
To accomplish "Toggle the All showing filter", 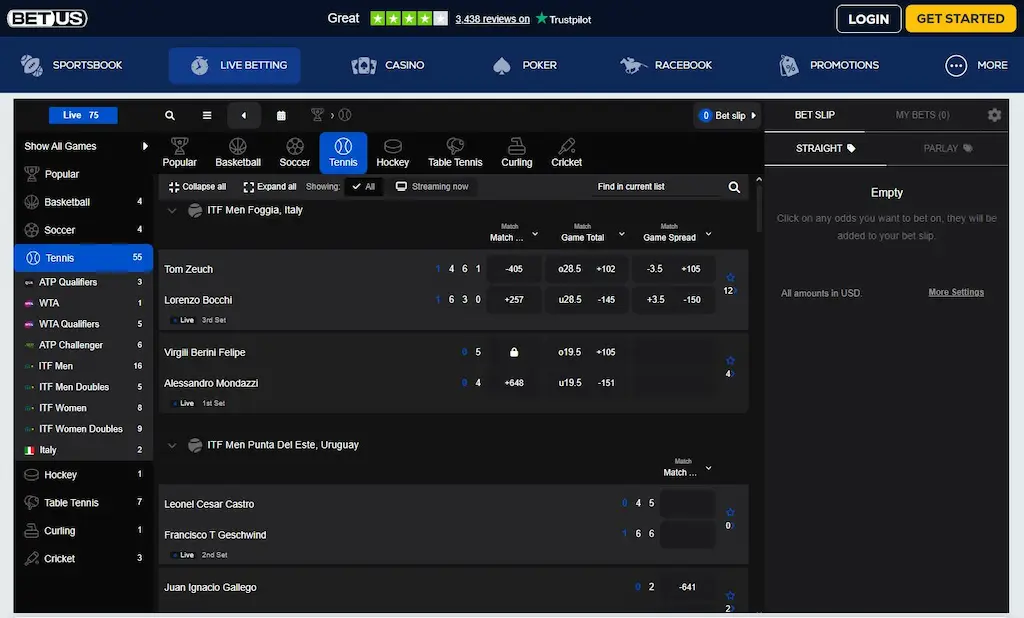I will [364, 187].
